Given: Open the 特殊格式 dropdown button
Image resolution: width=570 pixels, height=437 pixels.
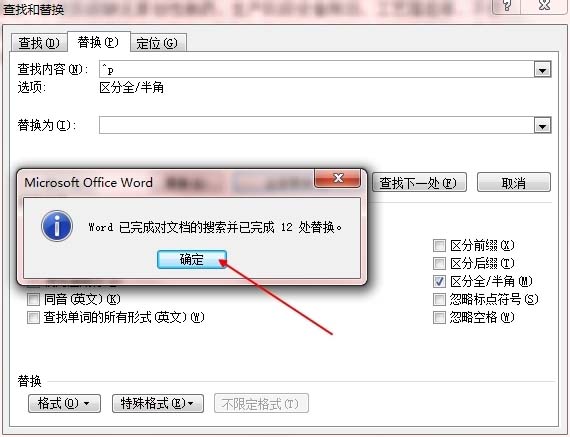Looking at the screenshot, I should (158, 403).
